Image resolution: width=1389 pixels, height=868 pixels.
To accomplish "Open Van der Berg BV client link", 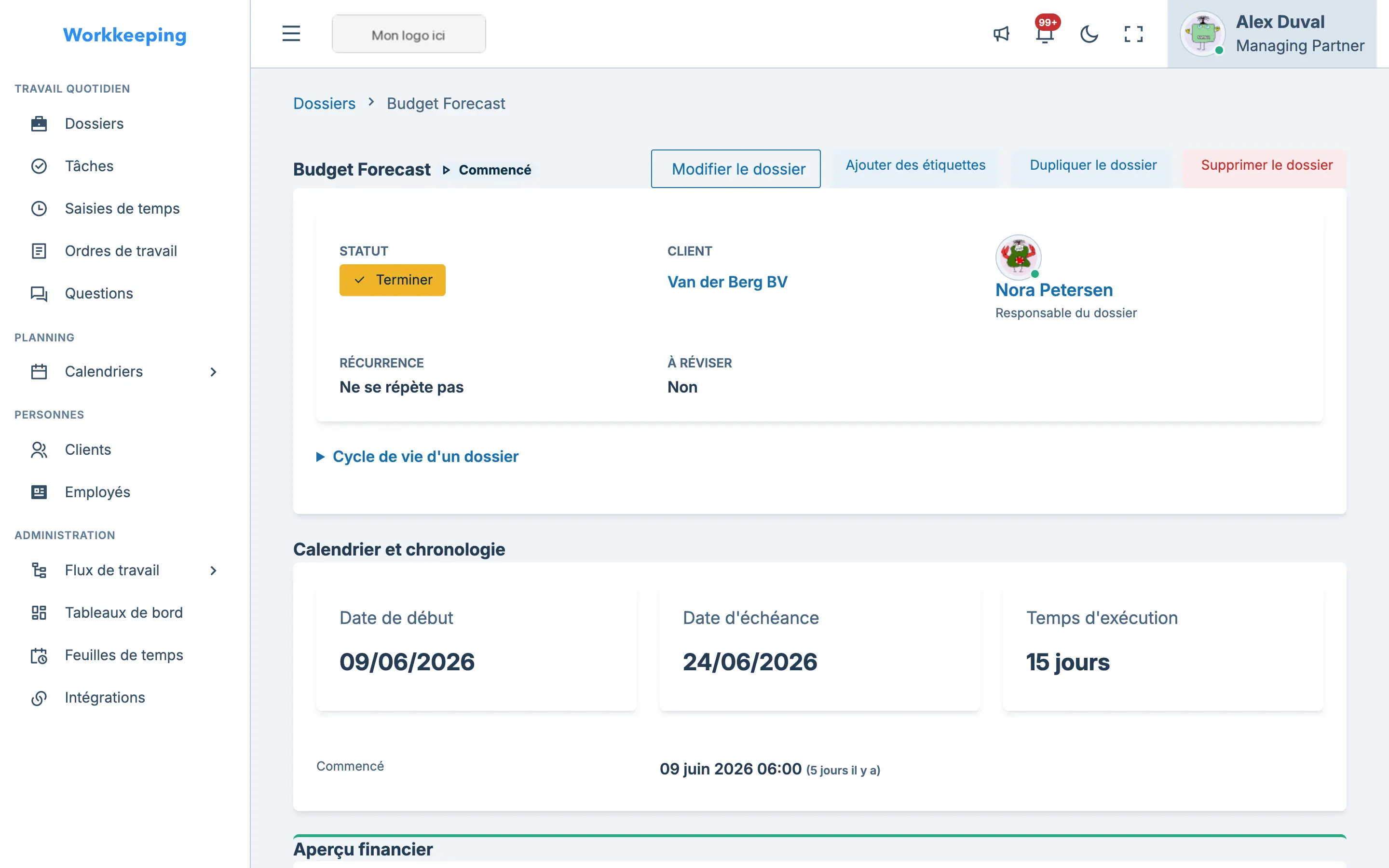I will (727, 282).
